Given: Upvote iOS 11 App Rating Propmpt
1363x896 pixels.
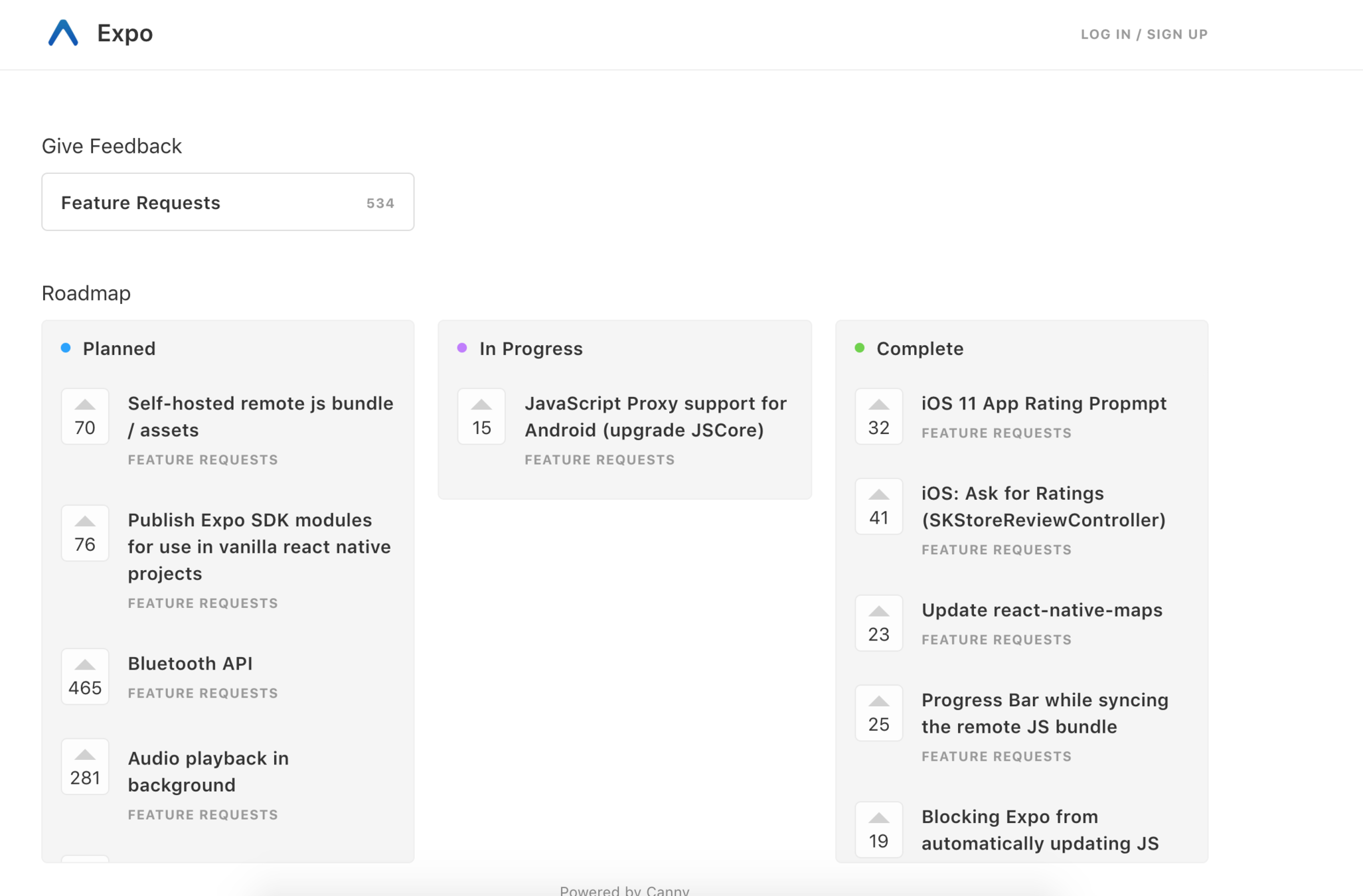Looking at the screenshot, I should click(878, 416).
